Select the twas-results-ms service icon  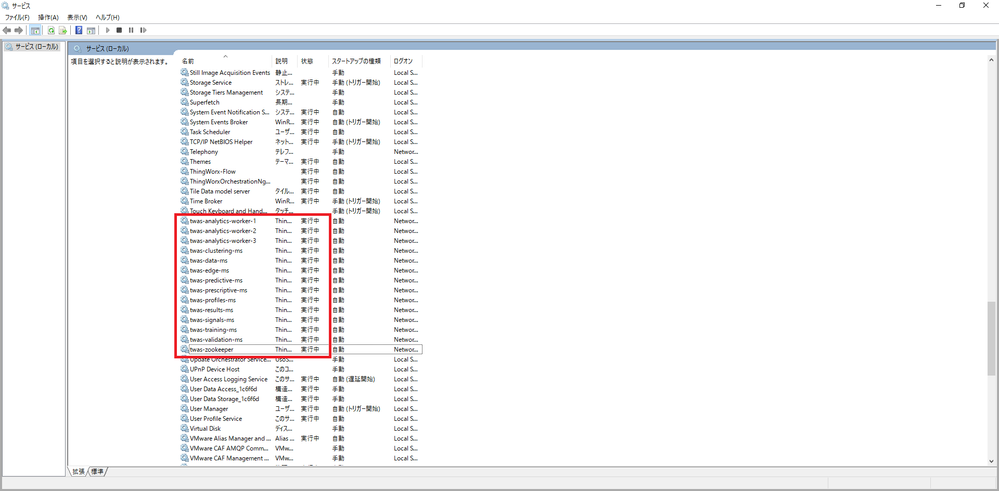[x=185, y=310]
